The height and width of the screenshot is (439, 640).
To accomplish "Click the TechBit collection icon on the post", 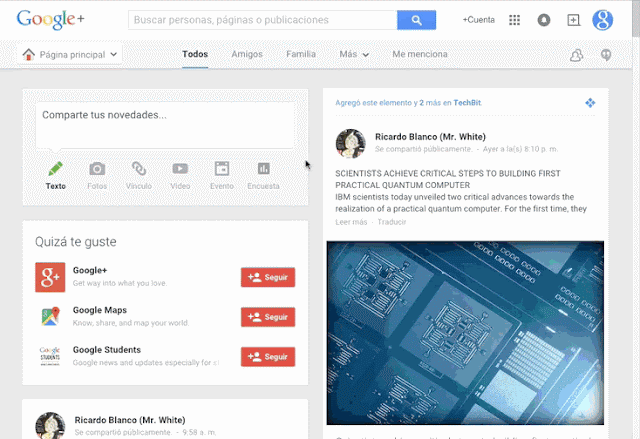I will [590, 103].
